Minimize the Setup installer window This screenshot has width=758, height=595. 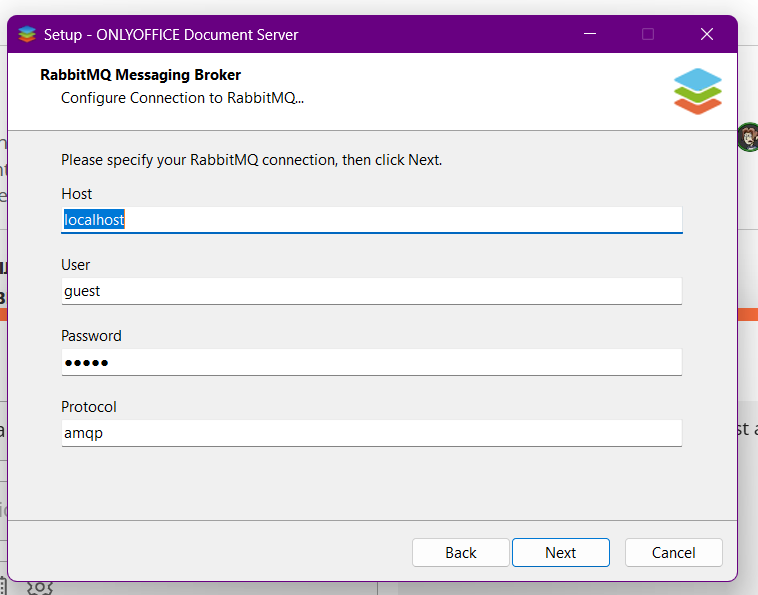pyautogui.click(x=589, y=34)
